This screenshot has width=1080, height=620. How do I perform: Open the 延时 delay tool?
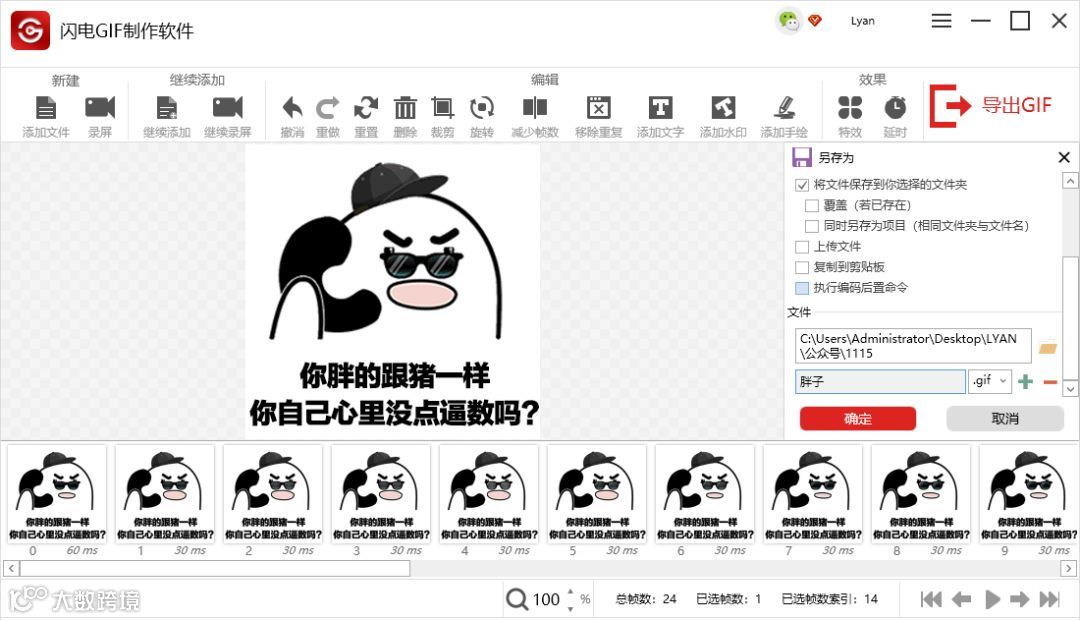[x=895, y=107]
